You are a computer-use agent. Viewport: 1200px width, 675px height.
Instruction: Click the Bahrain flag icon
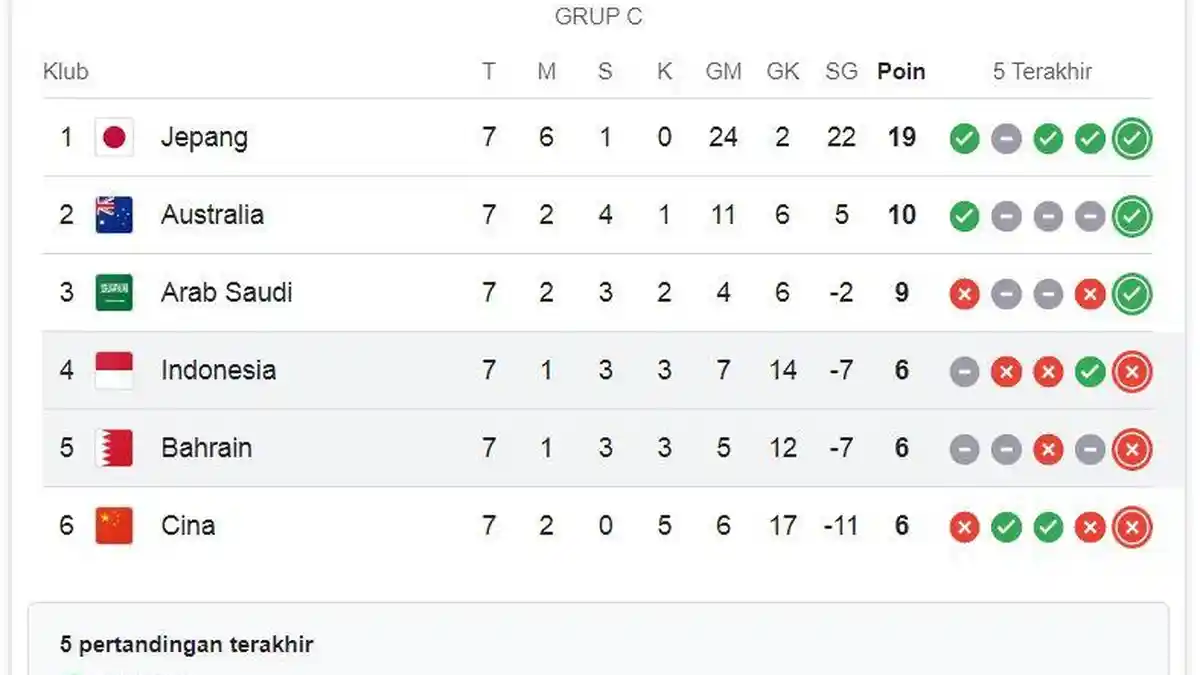click(x=114, y=448)
